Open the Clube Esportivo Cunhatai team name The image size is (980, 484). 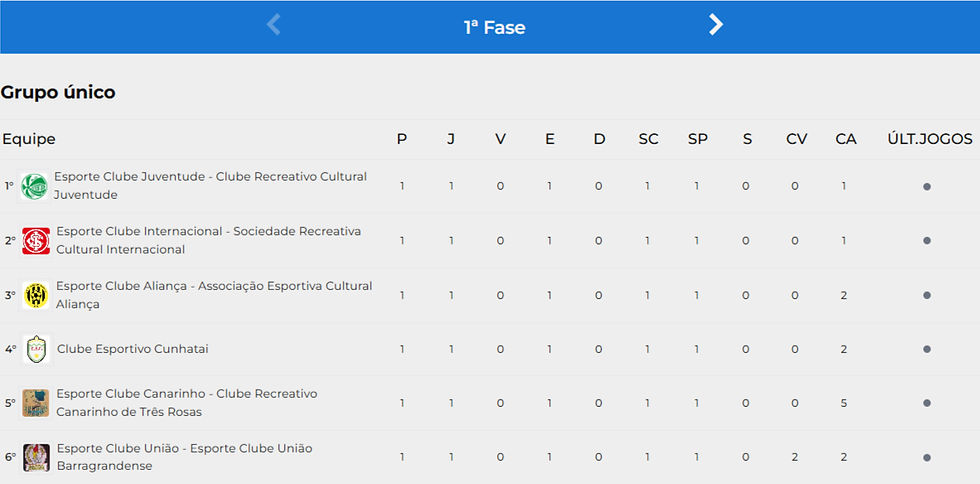coord(132,349)
